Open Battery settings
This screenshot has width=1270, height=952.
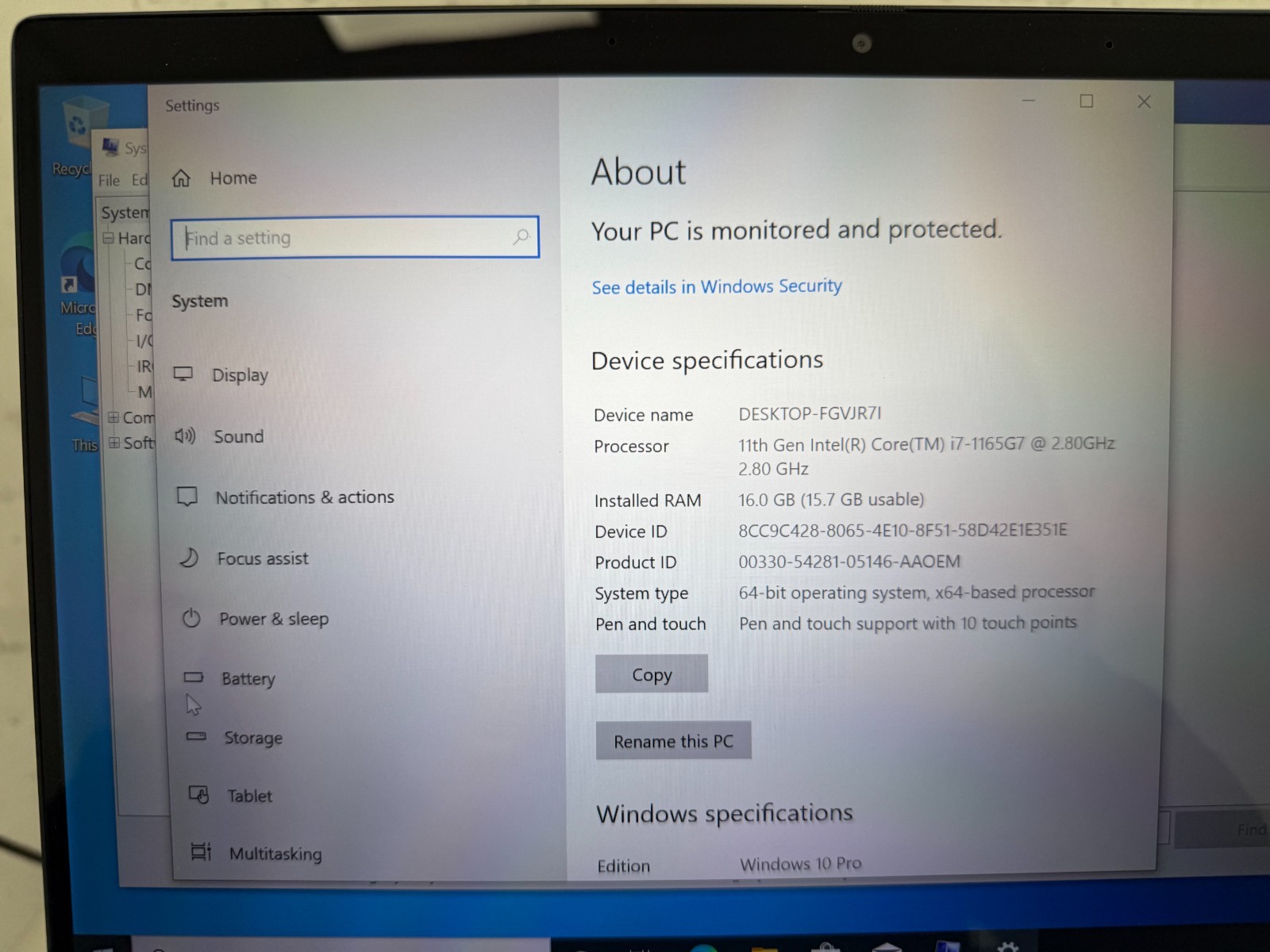click(229, 679)
